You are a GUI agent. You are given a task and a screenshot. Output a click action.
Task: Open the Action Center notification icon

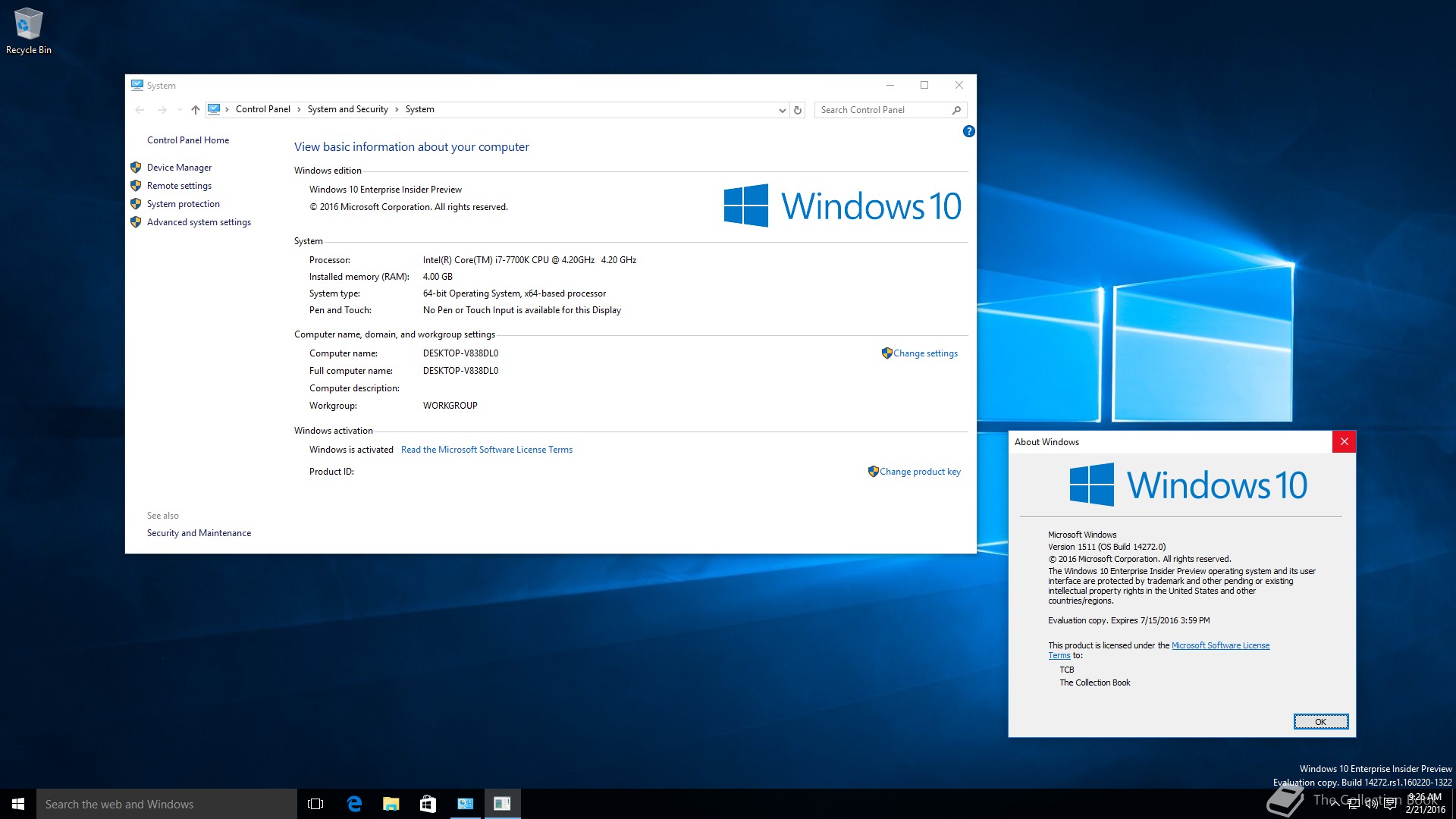[x=1390, y=804]
